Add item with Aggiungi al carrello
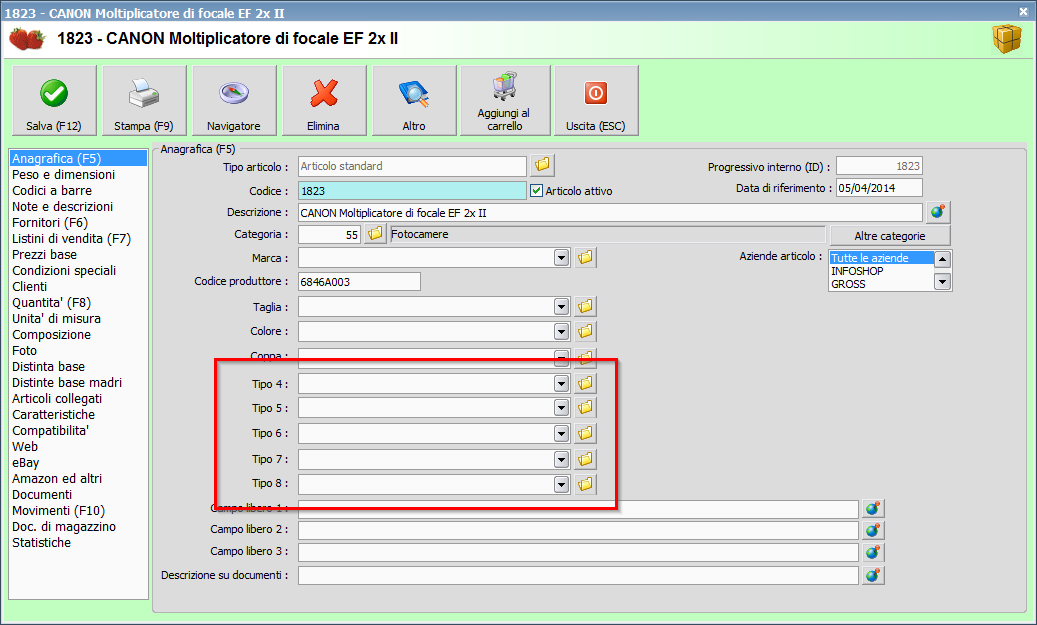This screenshot has width=1037, height=625. (505, 101)
